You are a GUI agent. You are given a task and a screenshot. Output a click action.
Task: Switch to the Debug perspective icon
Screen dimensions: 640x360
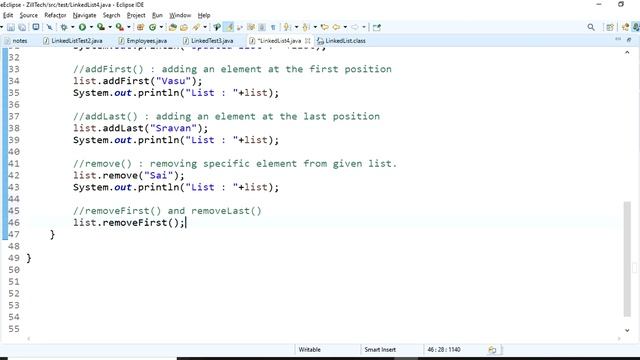[x=636, y=27]
